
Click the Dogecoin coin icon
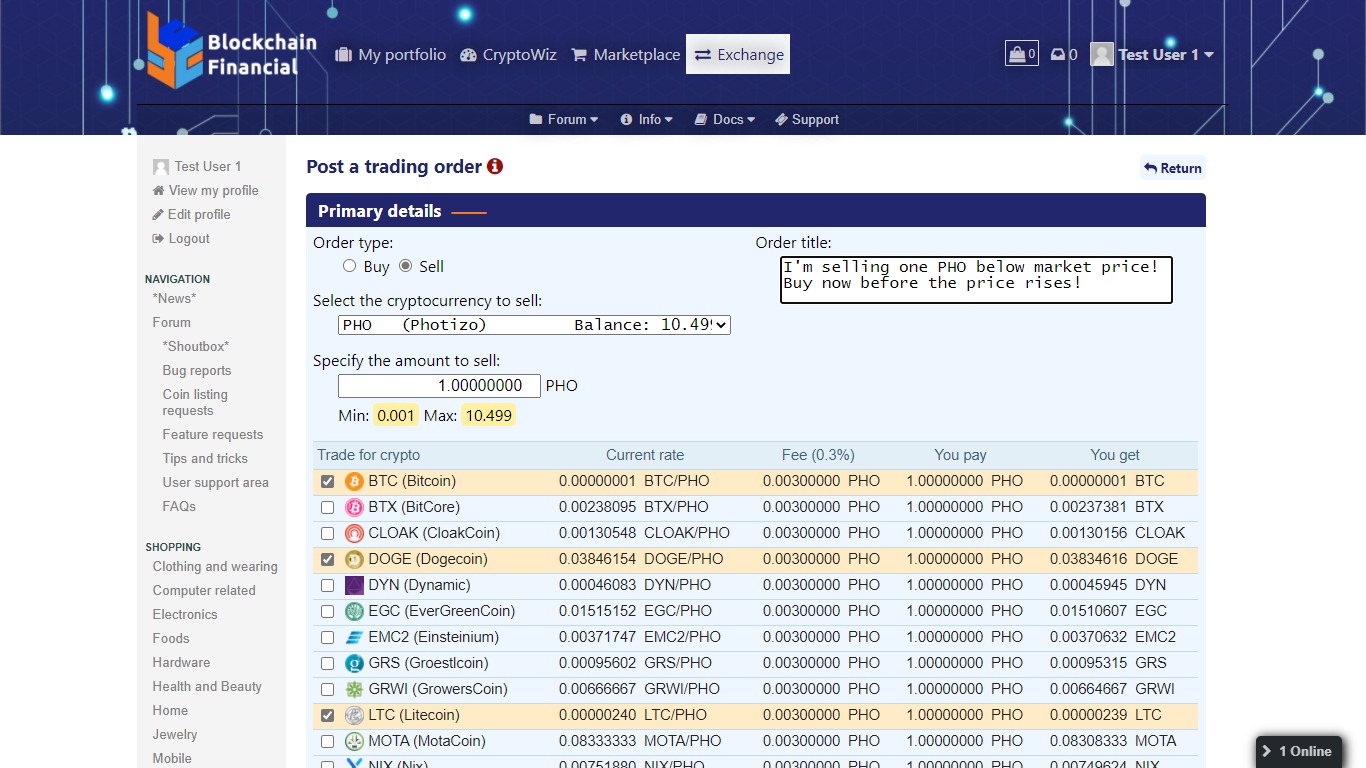pos(354,559)
